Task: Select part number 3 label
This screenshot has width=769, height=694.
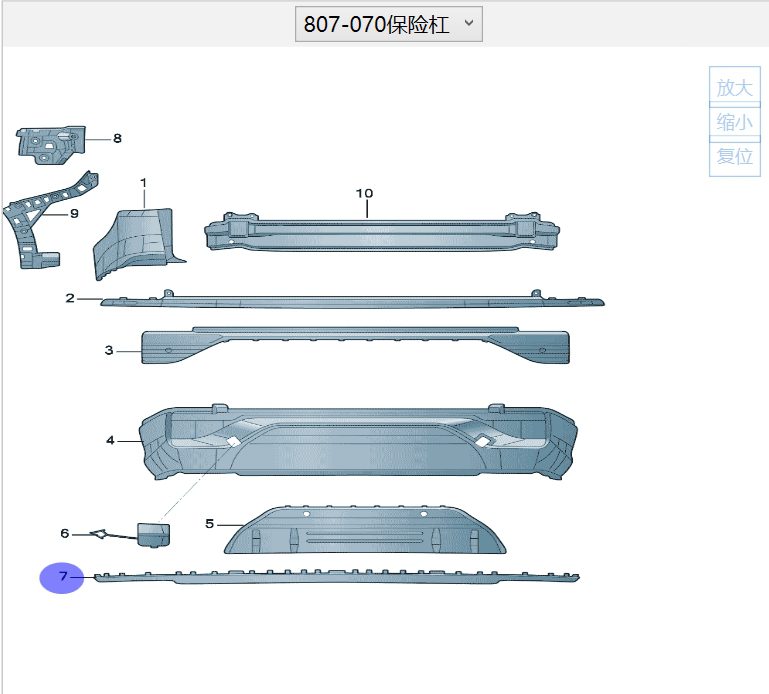Action: 109,350
